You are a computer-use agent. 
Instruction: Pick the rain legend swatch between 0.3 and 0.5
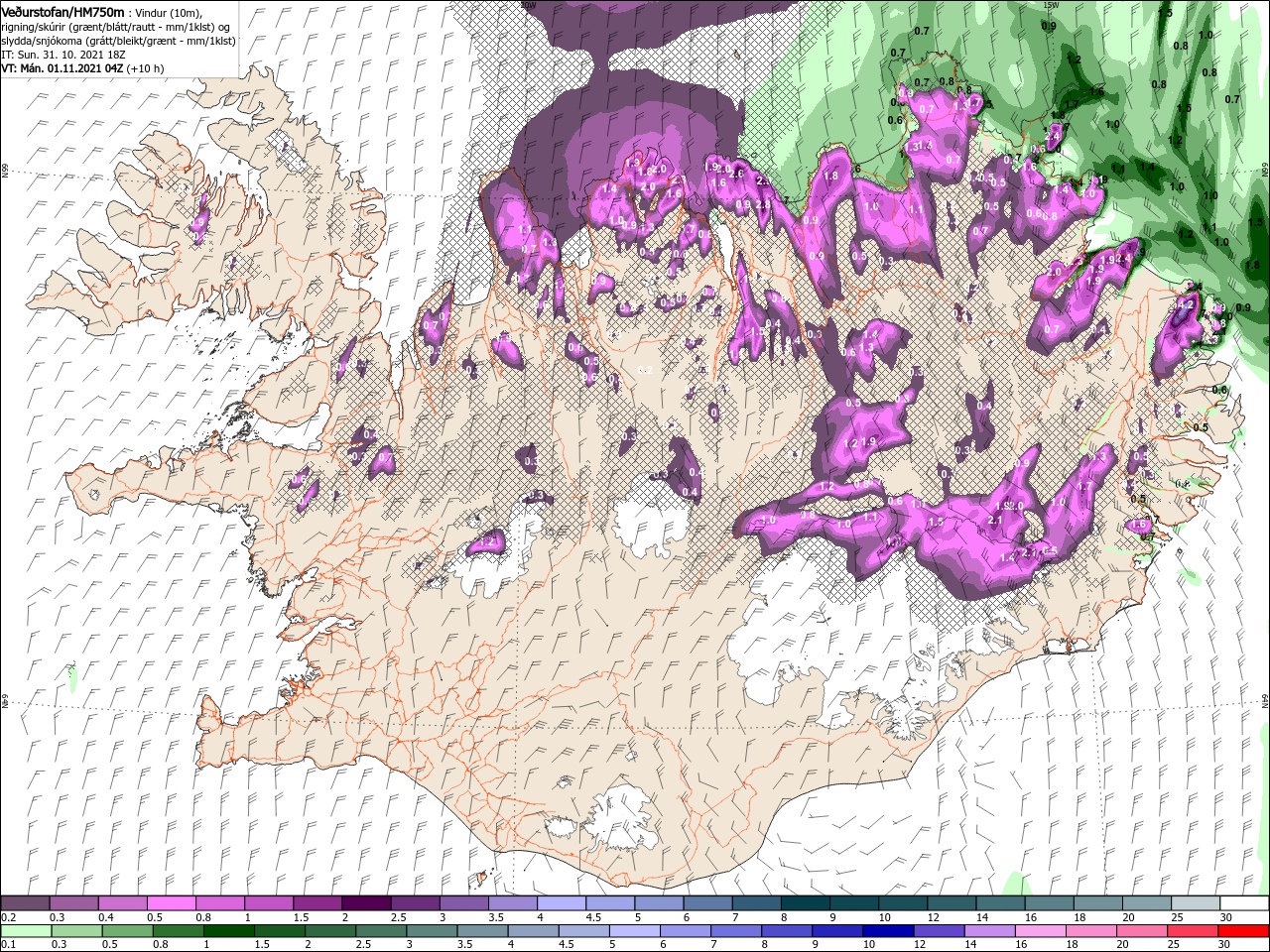[x=74, y=931]
